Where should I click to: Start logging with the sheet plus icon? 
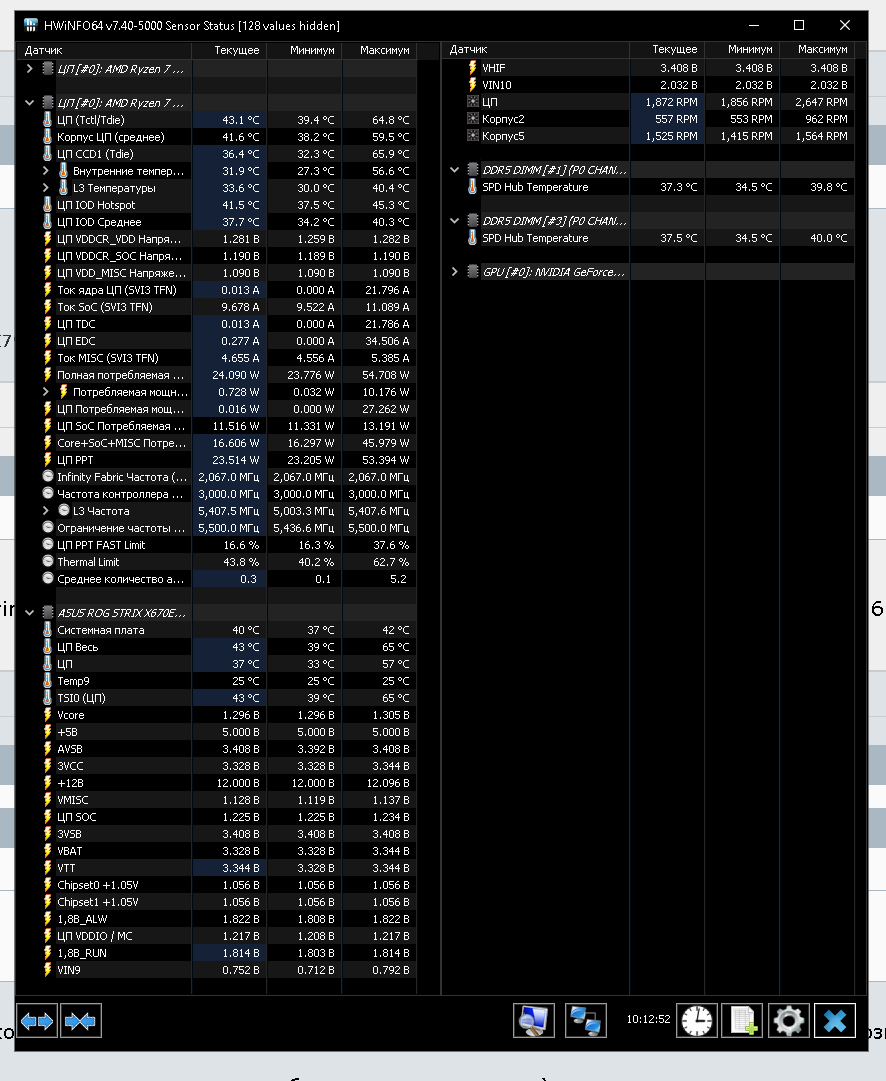[x=743, y=1020]
